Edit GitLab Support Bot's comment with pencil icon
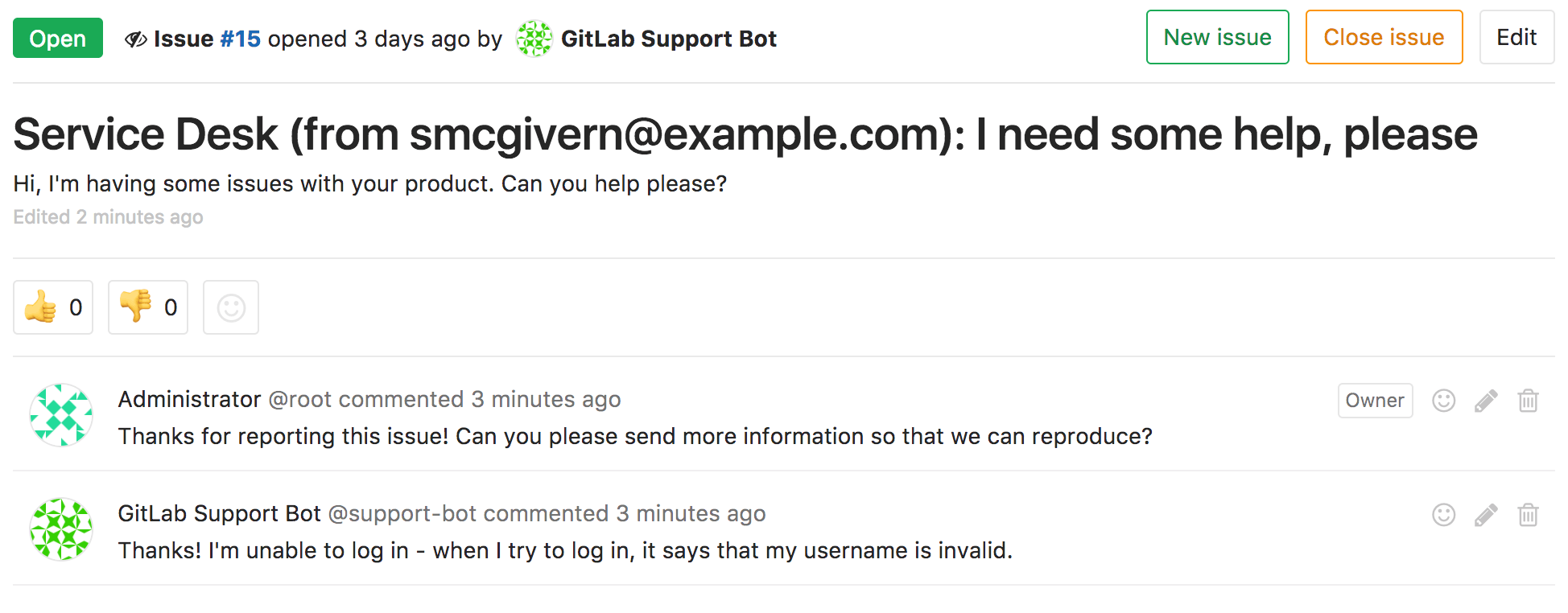 click(x=1486, y=514)
